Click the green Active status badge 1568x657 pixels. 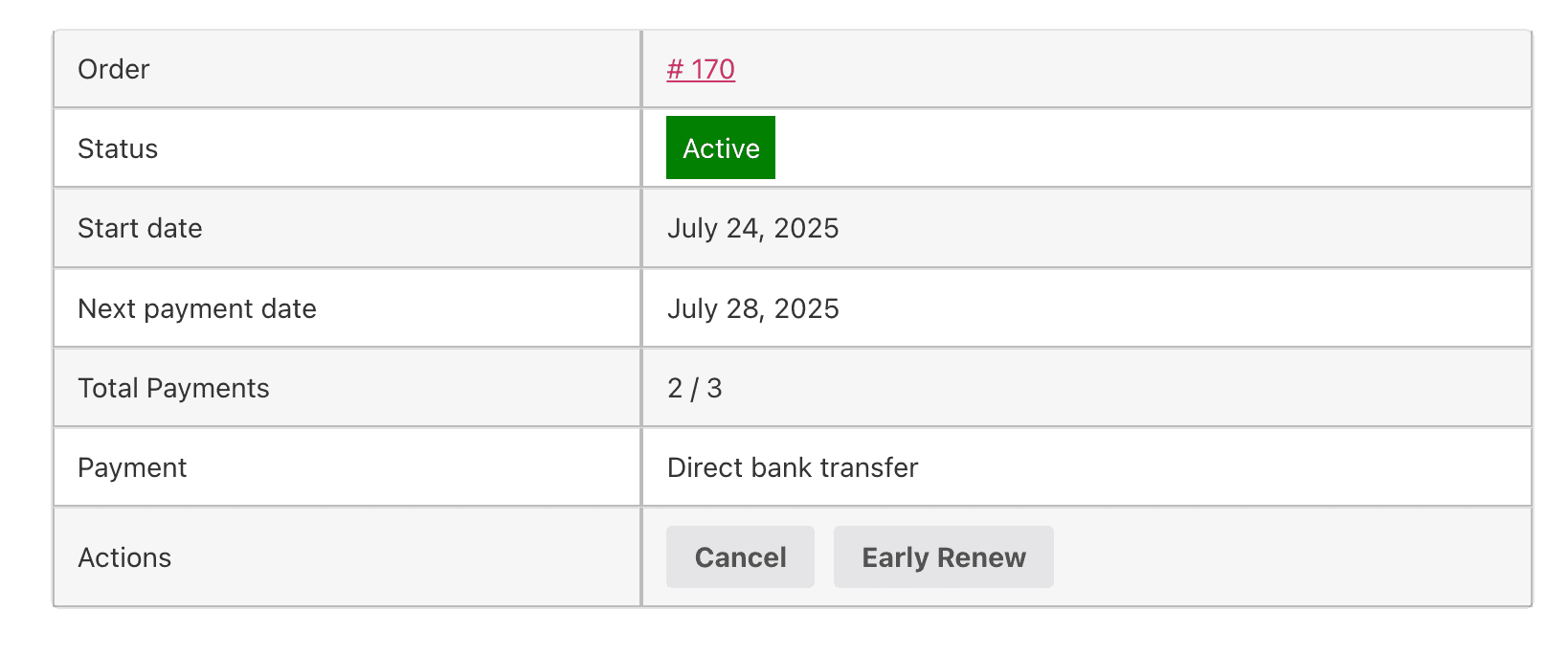pyautogui.click(x=721, y=147)
